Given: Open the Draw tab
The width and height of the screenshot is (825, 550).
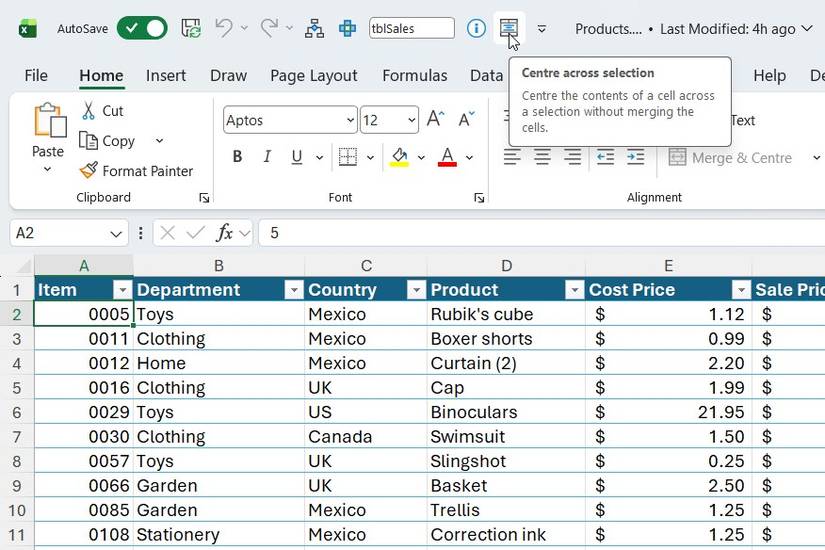Looking at the screenshot, I should 228,75.
